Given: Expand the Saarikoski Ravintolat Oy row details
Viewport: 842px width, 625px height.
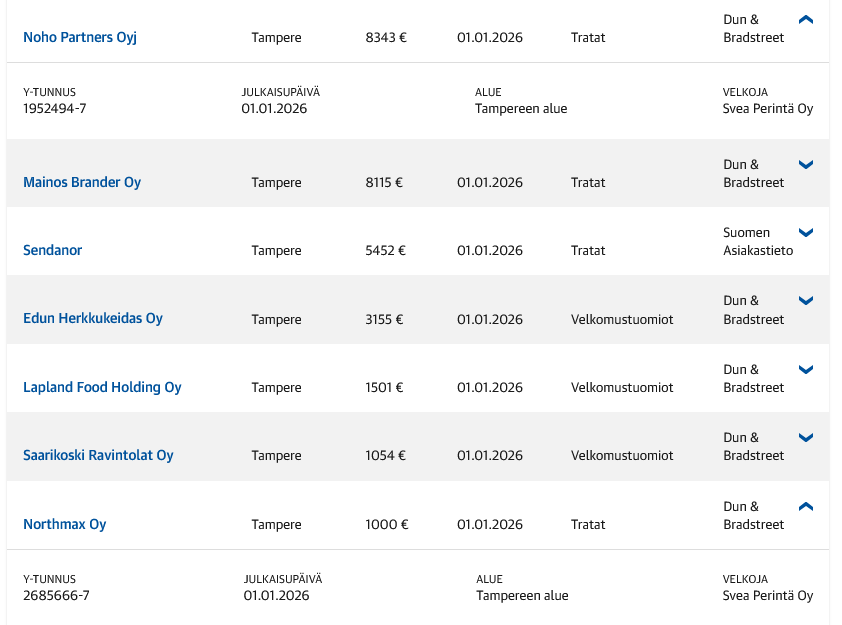Looking at the screenshot, I should [x=807, y=438].
